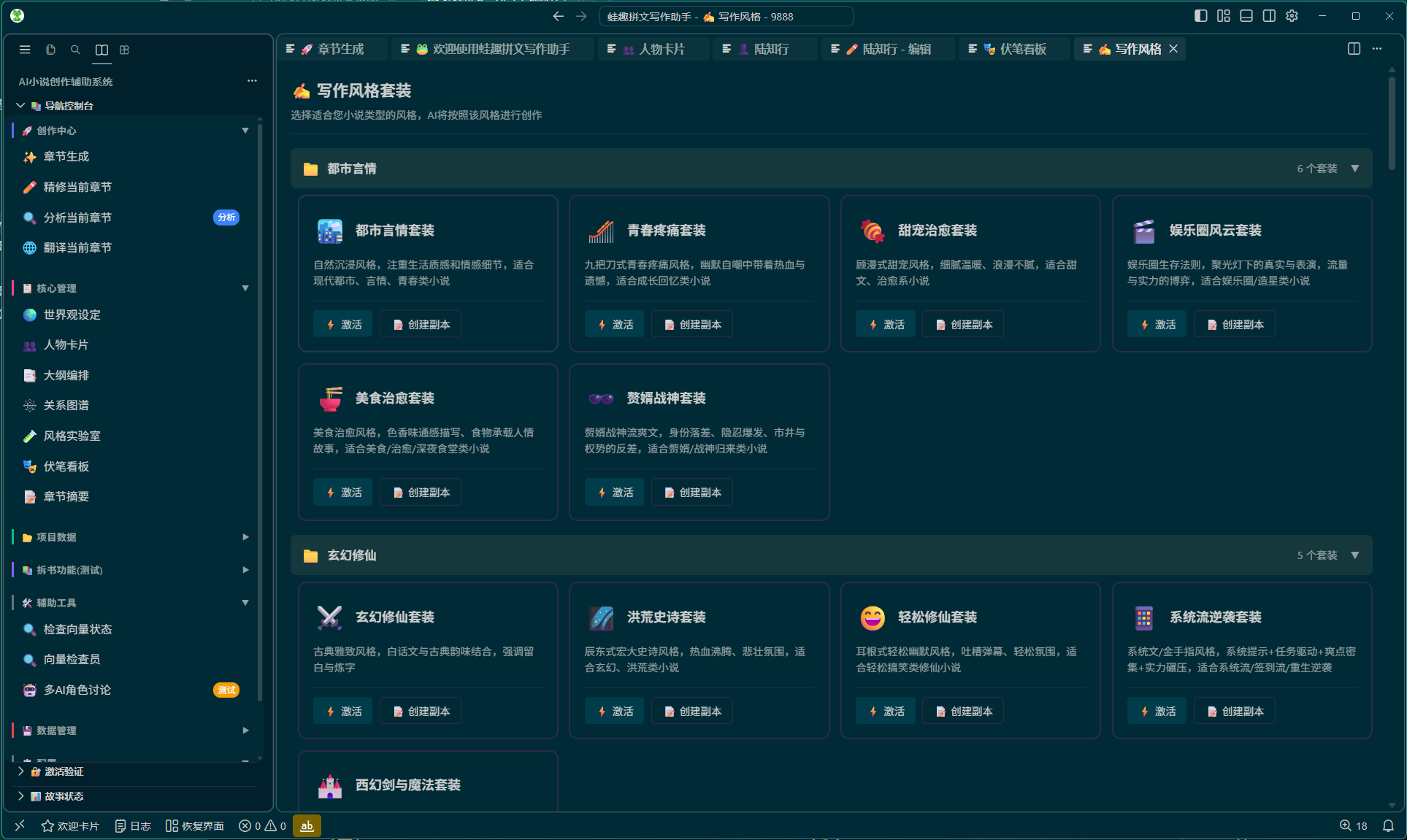Click the 欢迎卡片 status bar item
Screen dimensions: 1407x840
70,826
